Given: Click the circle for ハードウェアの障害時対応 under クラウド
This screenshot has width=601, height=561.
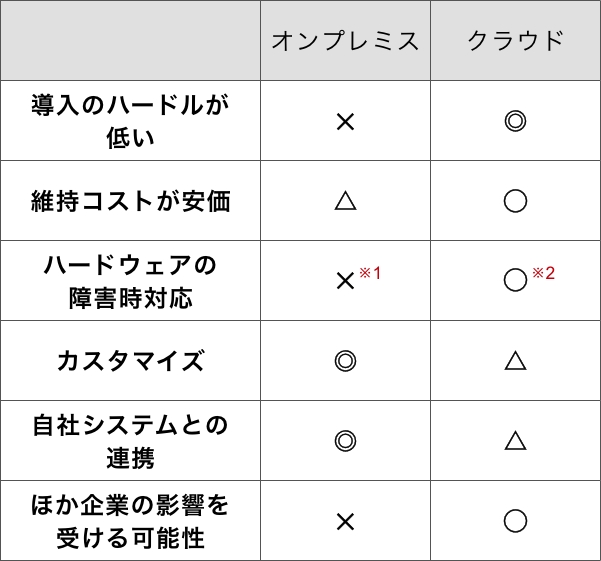Looking at the screenshot, I should click(x=515, y=281).
